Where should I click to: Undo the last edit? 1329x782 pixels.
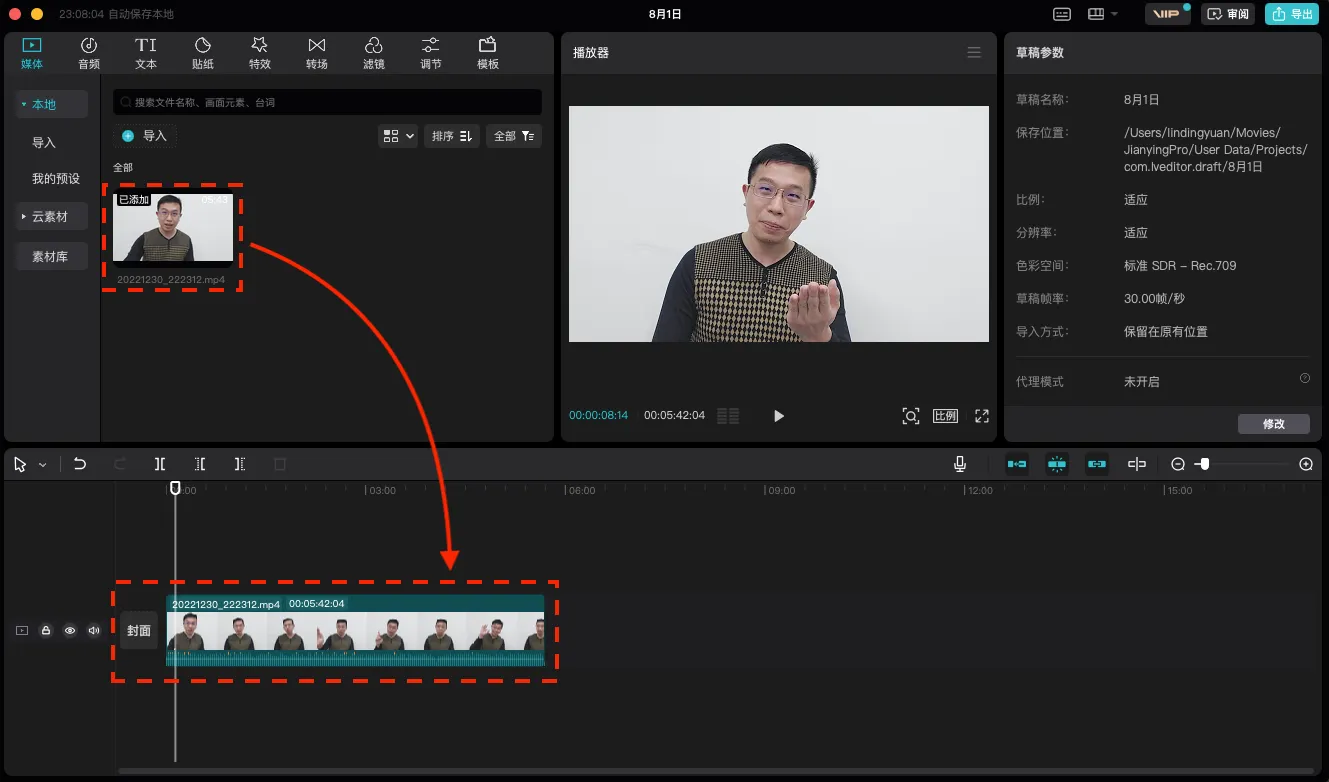[80, 464]
